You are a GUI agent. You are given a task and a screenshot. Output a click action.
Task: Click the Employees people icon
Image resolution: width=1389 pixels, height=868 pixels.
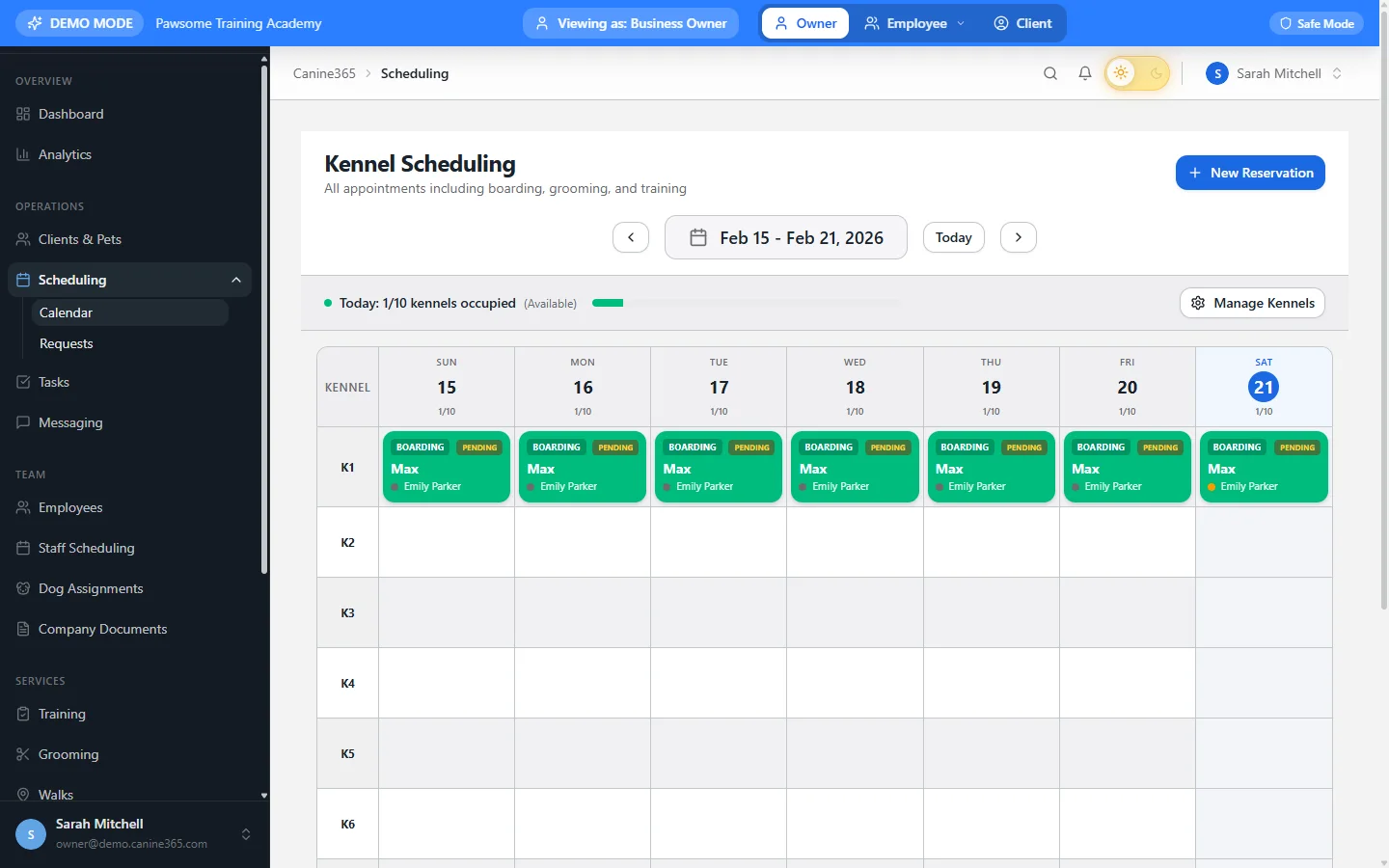(23, 507)
